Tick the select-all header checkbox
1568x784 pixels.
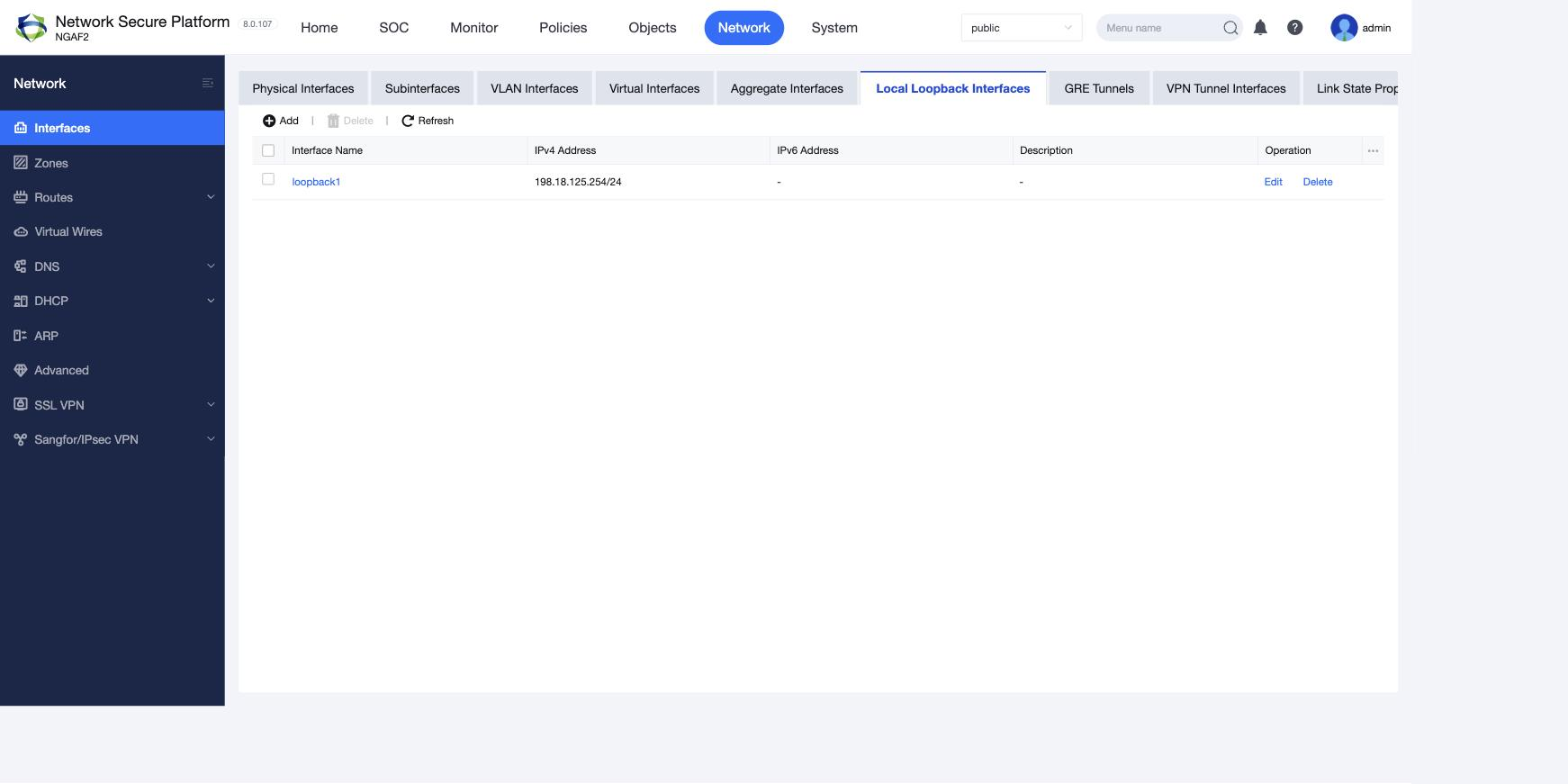pyautogui.click(x=268, y=150)
